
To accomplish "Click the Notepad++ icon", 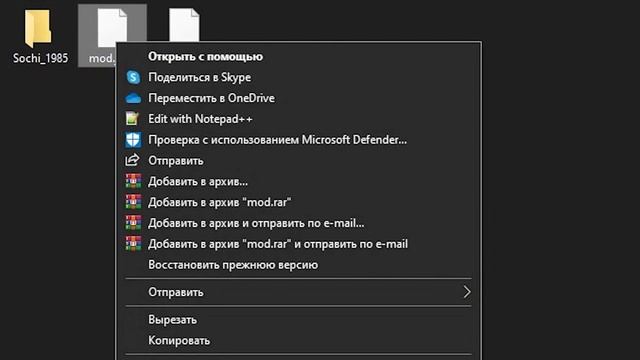I will [133, 119].
